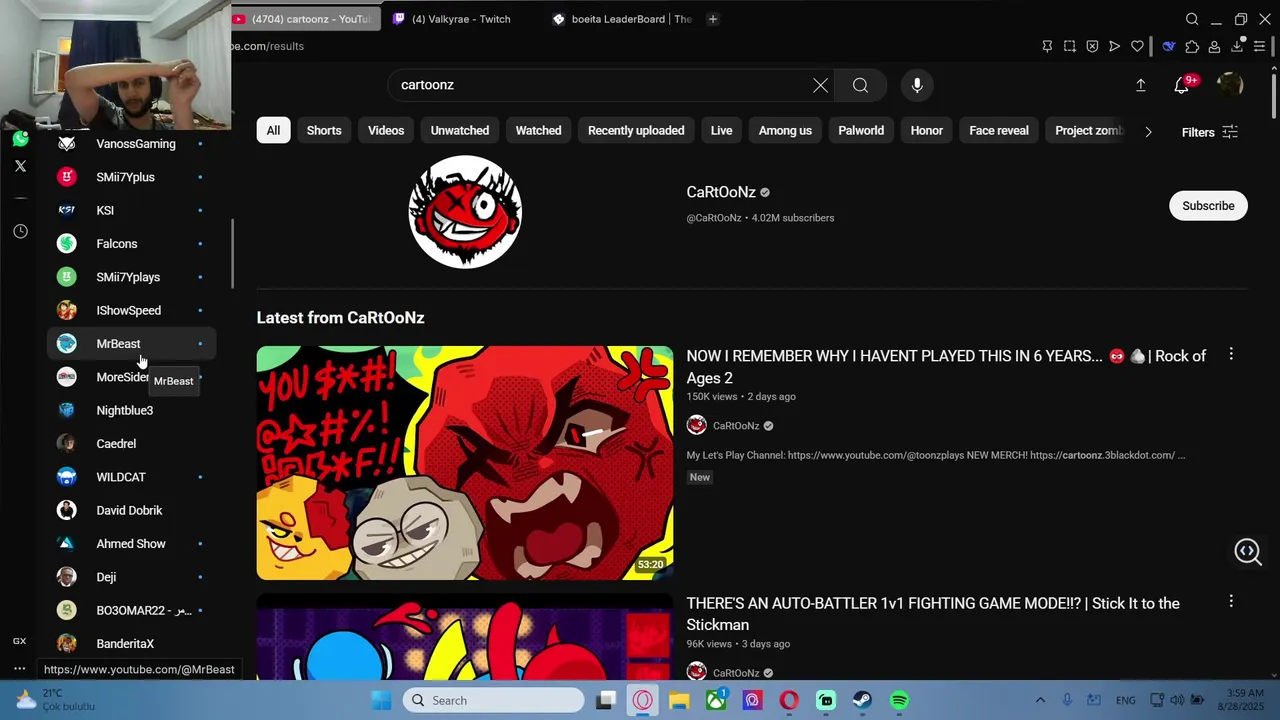Click the send/flow arrow icon
Screen dimensions: 1280x720
pos(1114,46)
